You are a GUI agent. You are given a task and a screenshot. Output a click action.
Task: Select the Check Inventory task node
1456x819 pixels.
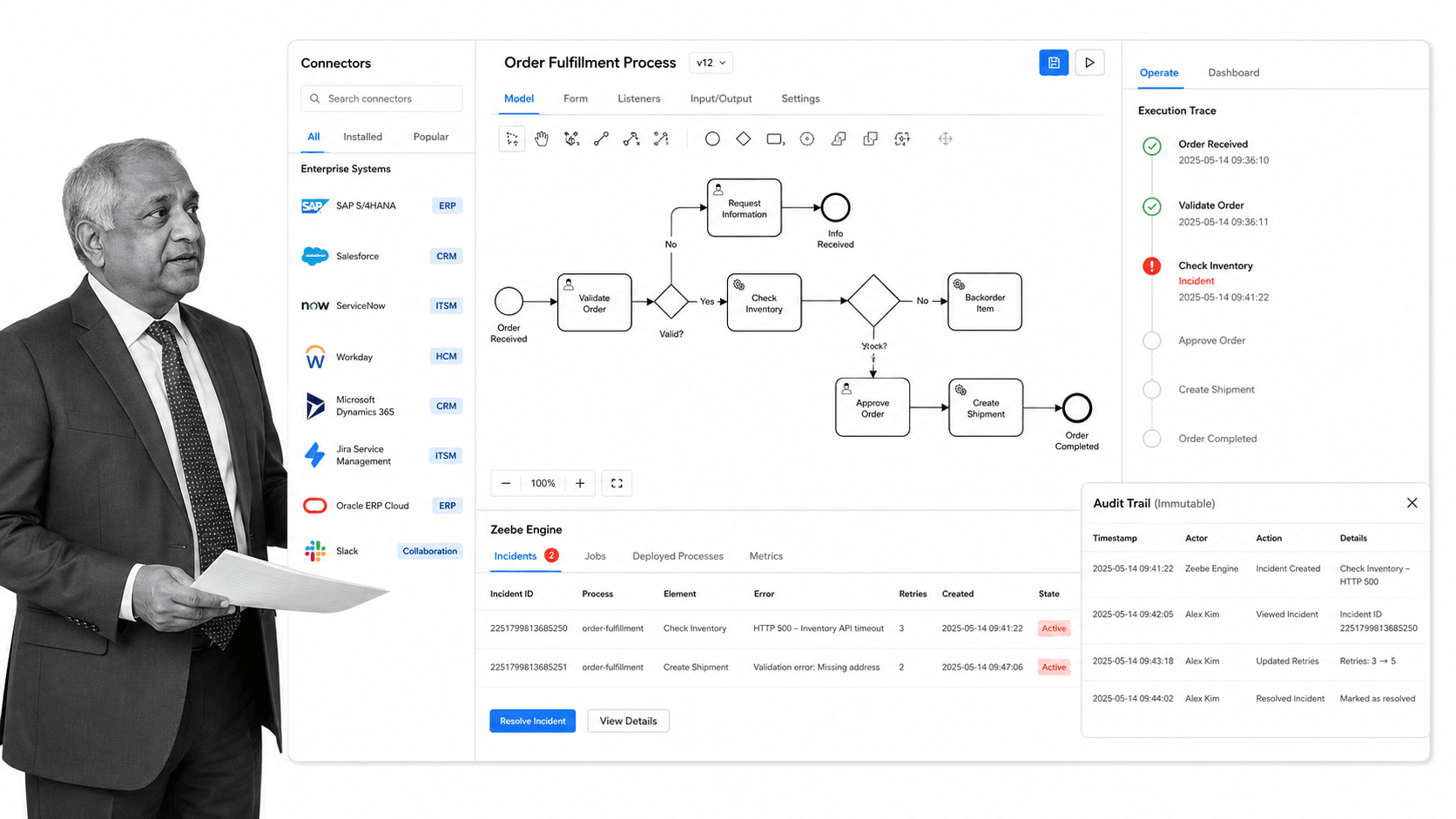pyautogui.click(x=764, y=303)
